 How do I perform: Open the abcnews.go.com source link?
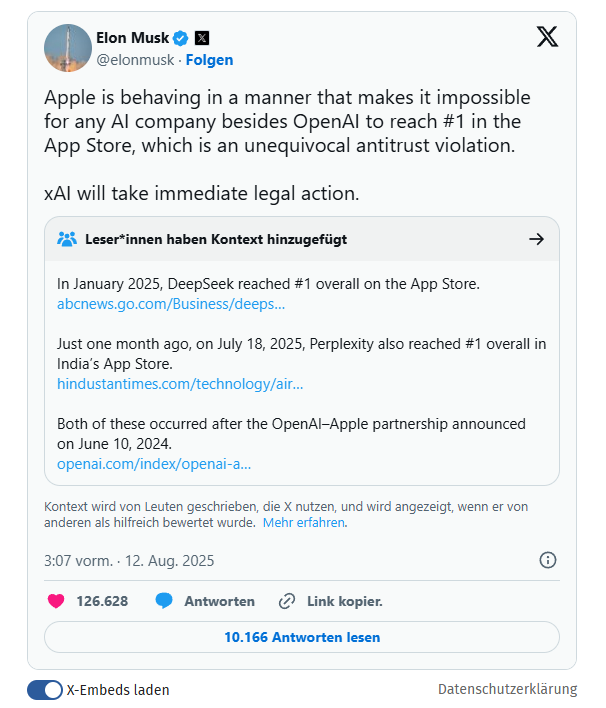171,304
